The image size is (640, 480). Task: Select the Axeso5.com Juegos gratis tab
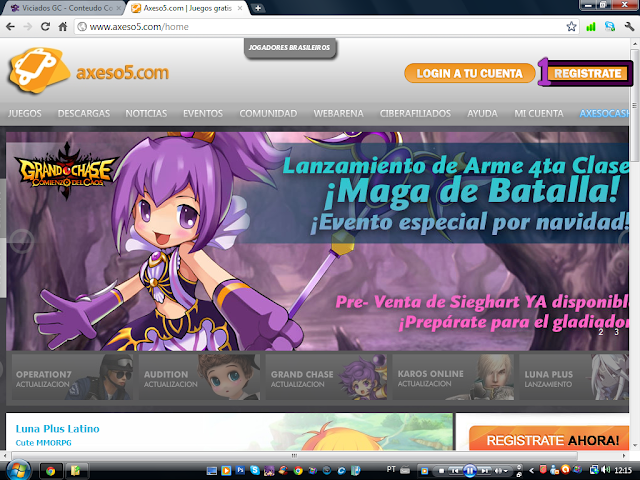pos(188,8)
